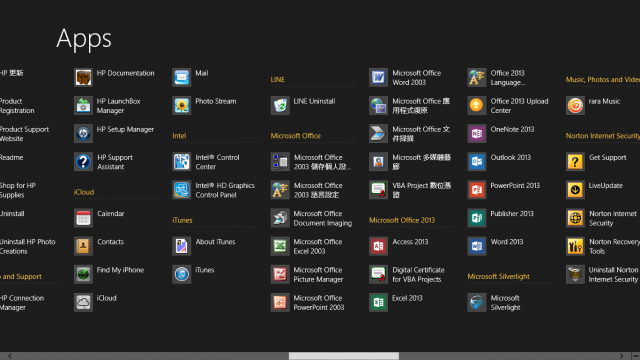Select the iTunes group header
The height and width of the screenshot is (360, 640).
[182, 220]
